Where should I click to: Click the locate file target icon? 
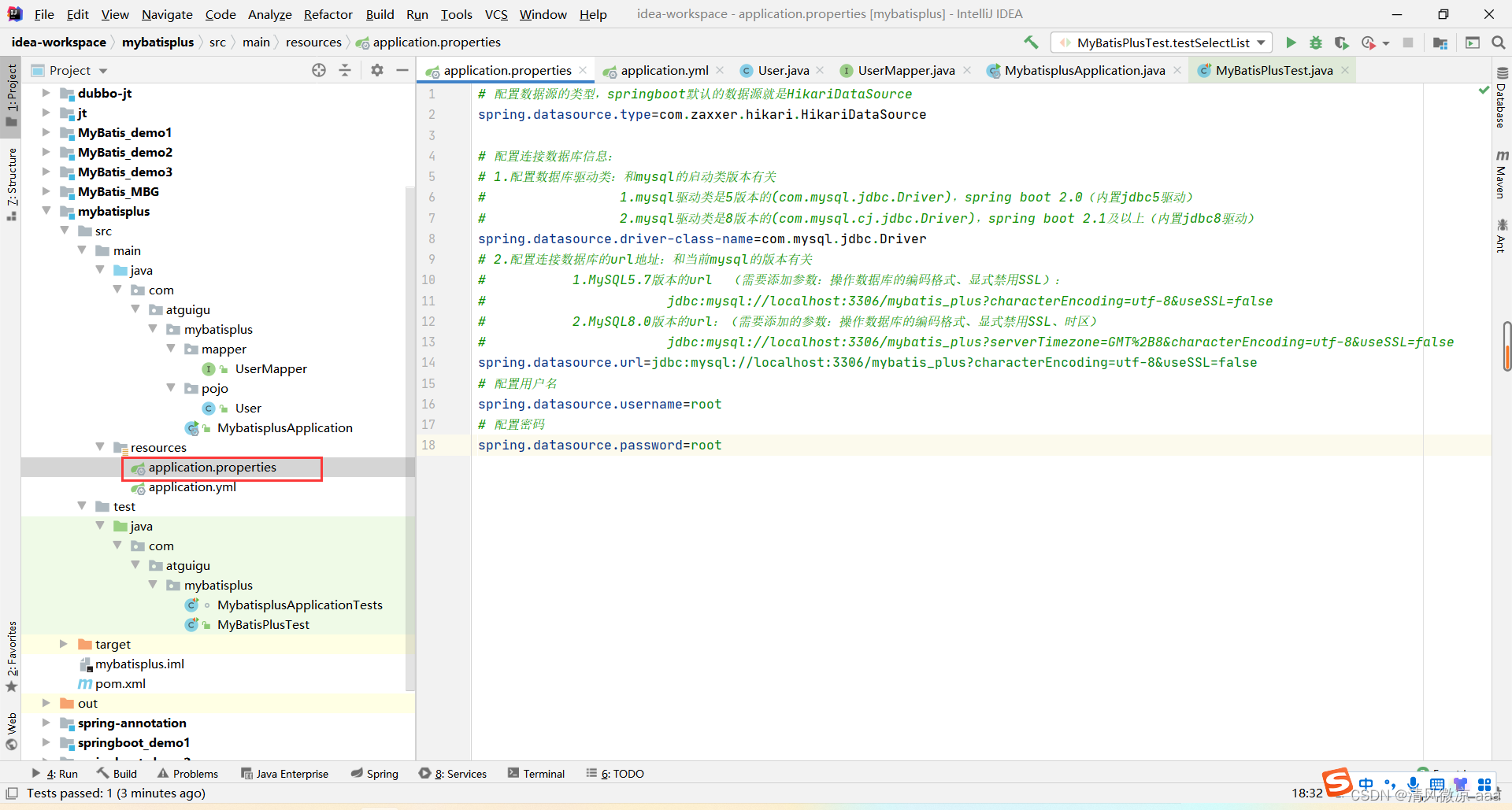[x=319, y=70]
